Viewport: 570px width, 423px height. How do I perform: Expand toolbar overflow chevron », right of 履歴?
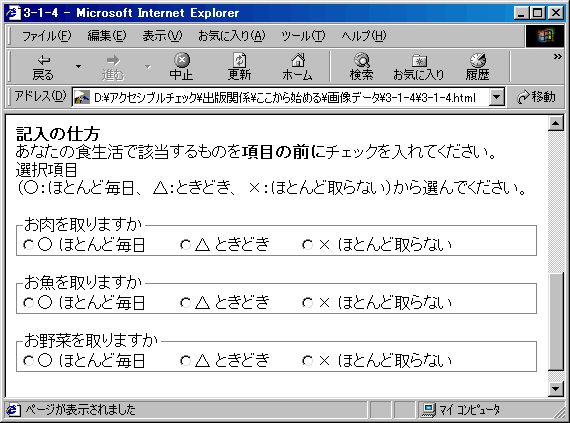coord(557,57)
